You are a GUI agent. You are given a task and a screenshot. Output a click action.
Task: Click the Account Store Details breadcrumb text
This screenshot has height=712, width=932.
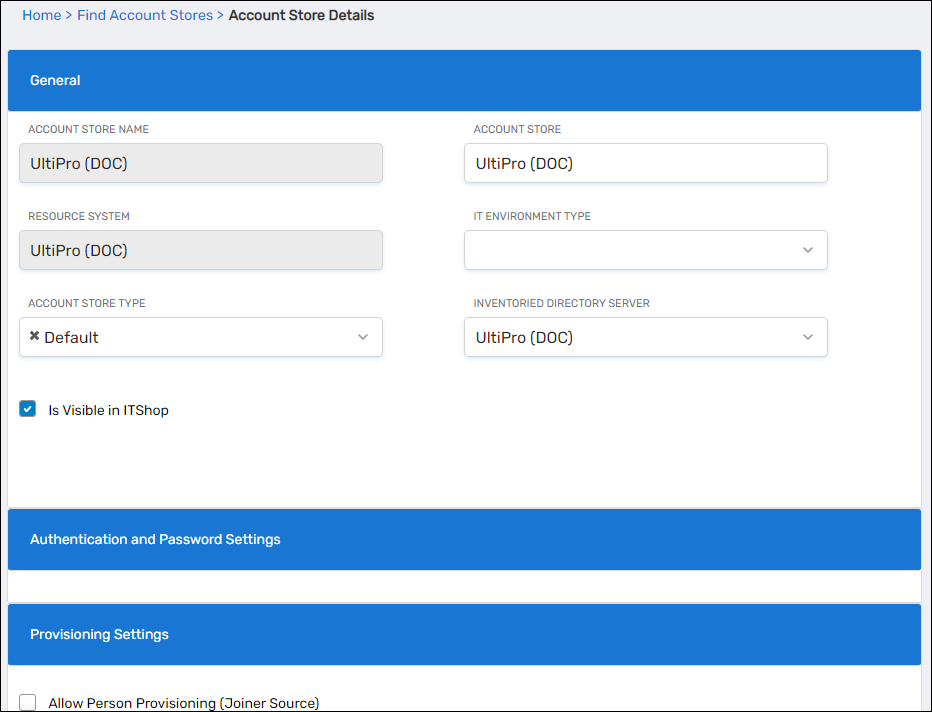pos(301,15)
